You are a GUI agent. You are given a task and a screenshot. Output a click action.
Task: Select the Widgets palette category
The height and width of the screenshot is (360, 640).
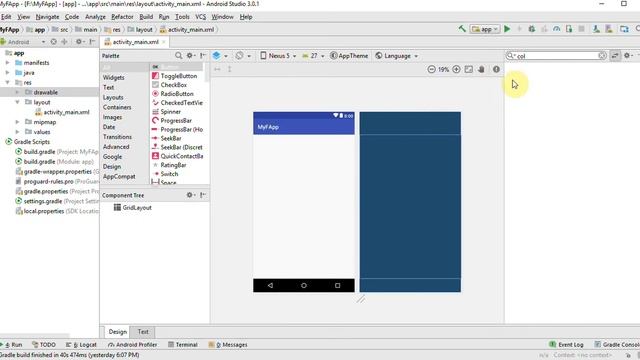[x=113, y=78]
